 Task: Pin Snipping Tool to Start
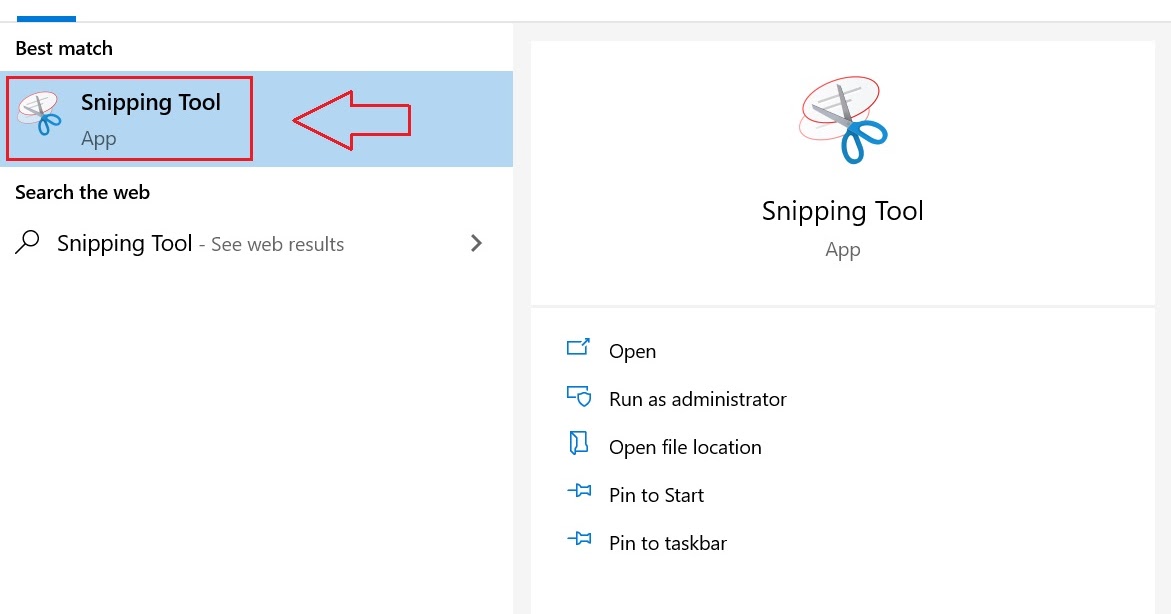pos(656,495)
